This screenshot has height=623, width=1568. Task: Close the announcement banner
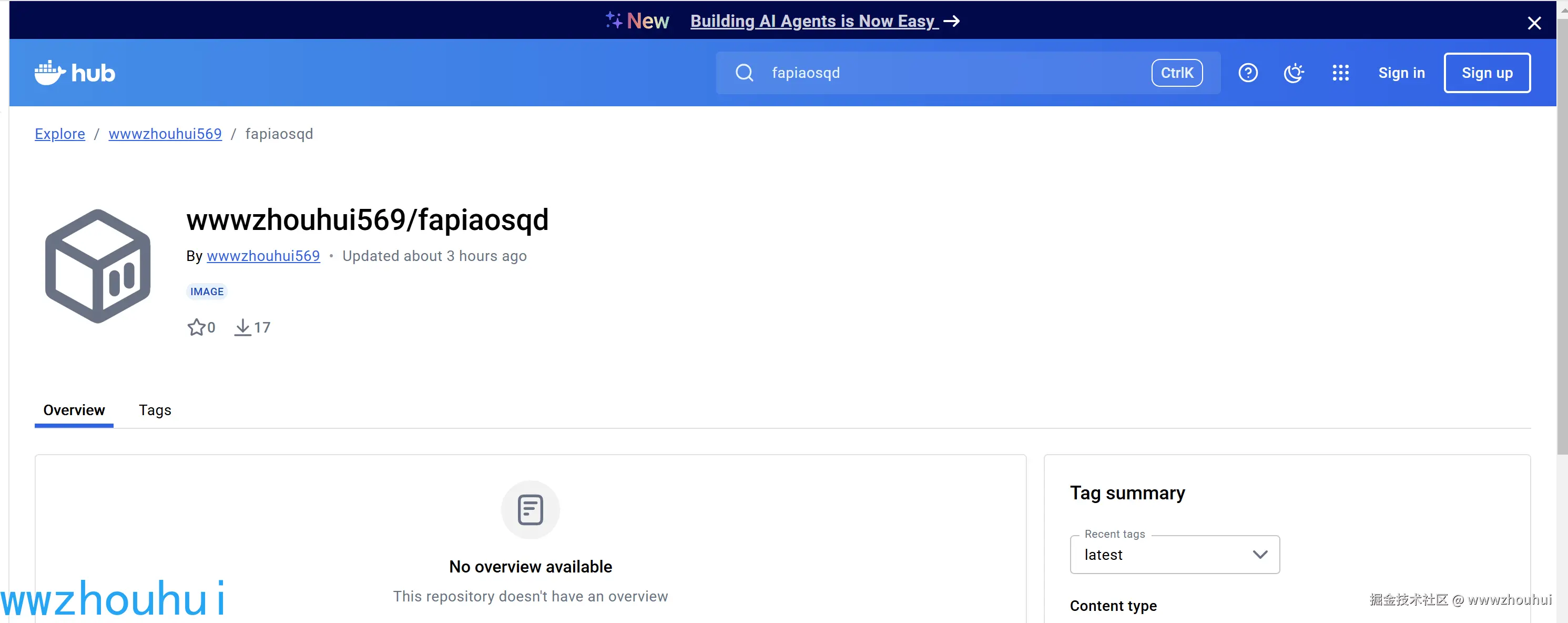[x=1534, y=23]
